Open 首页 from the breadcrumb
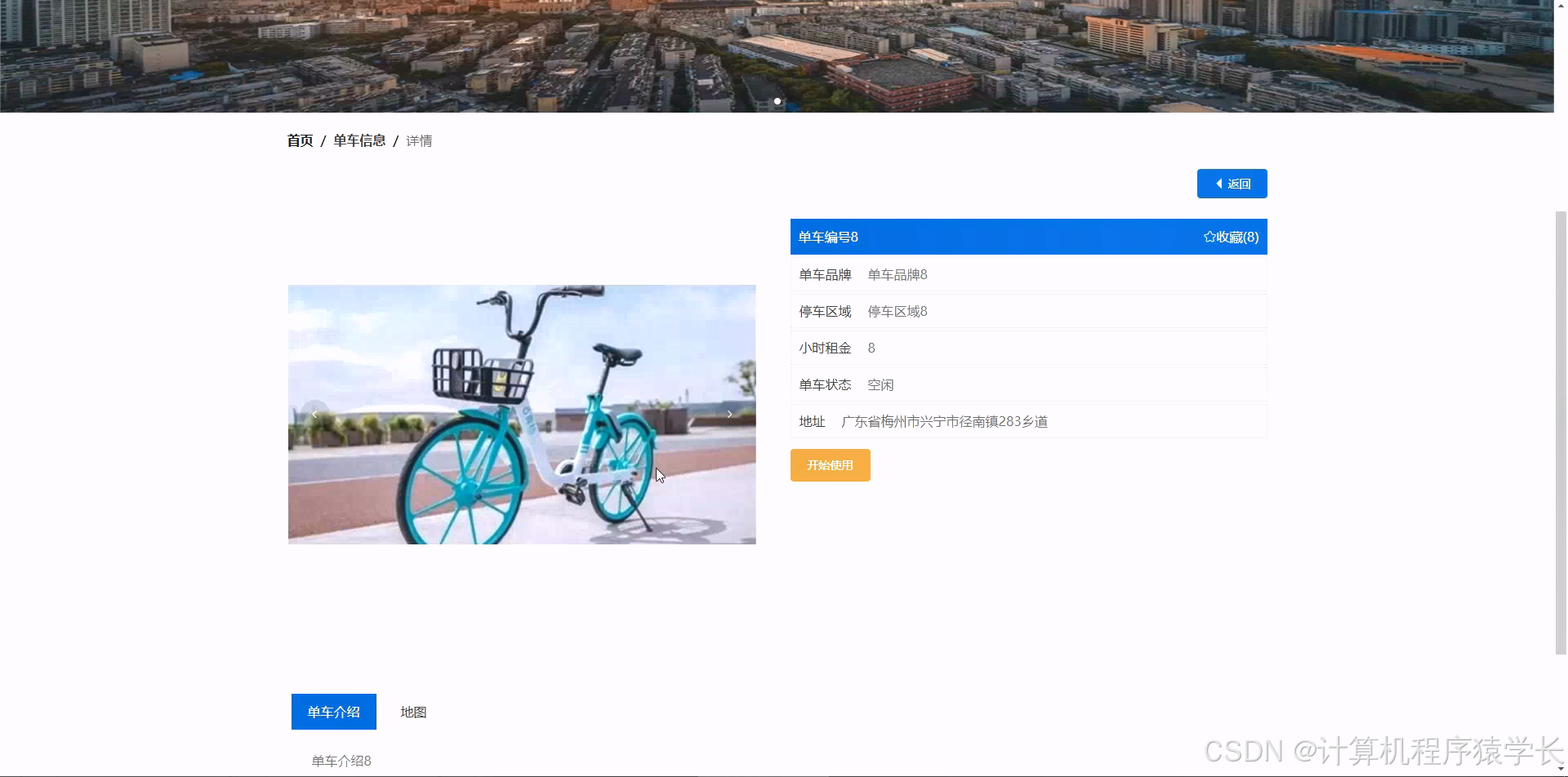 (x=300, y=140)
